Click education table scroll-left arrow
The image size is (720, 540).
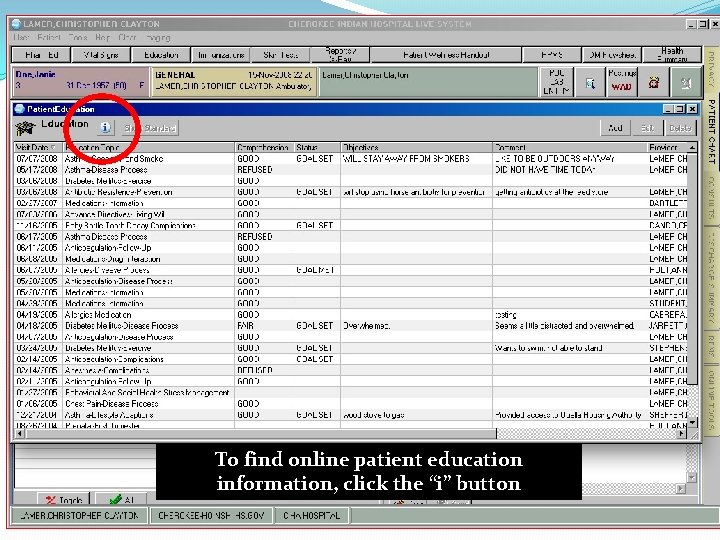(x=20, y=433)
